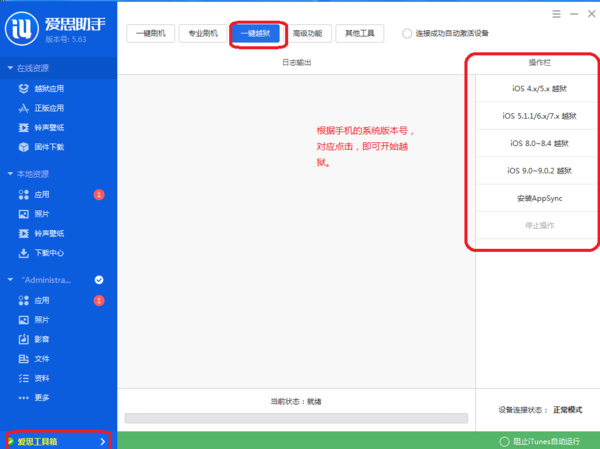The image size is (600, 449).
Task: Open 越狱应用 jailbreak apps icon in sidebar
Action: [24, 89]
